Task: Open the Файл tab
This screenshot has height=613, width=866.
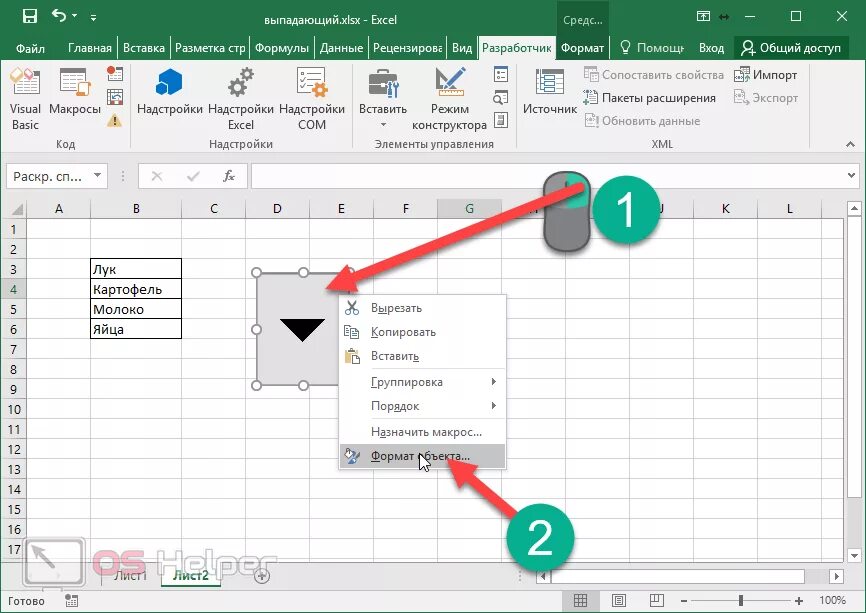Action: tap(30, 48)
